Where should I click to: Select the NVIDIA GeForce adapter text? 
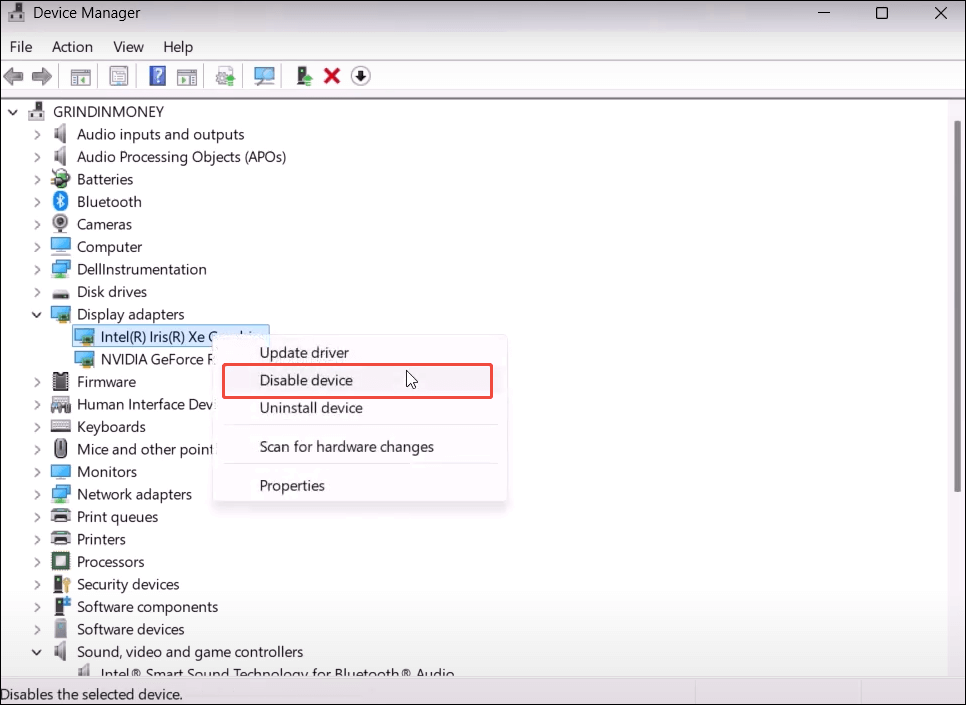click(x=157, y=359)
